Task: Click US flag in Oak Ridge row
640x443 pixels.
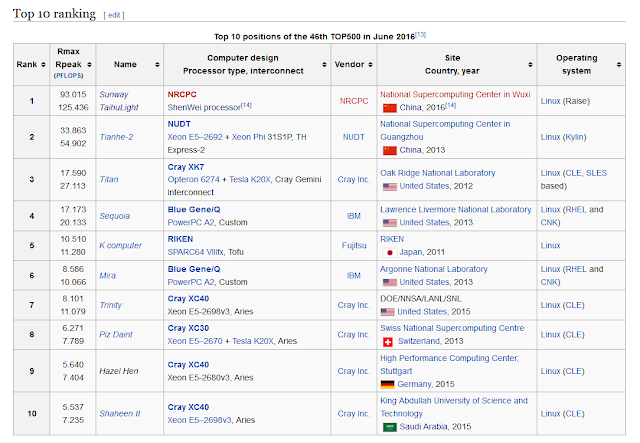Action: [x=390, y=187]
